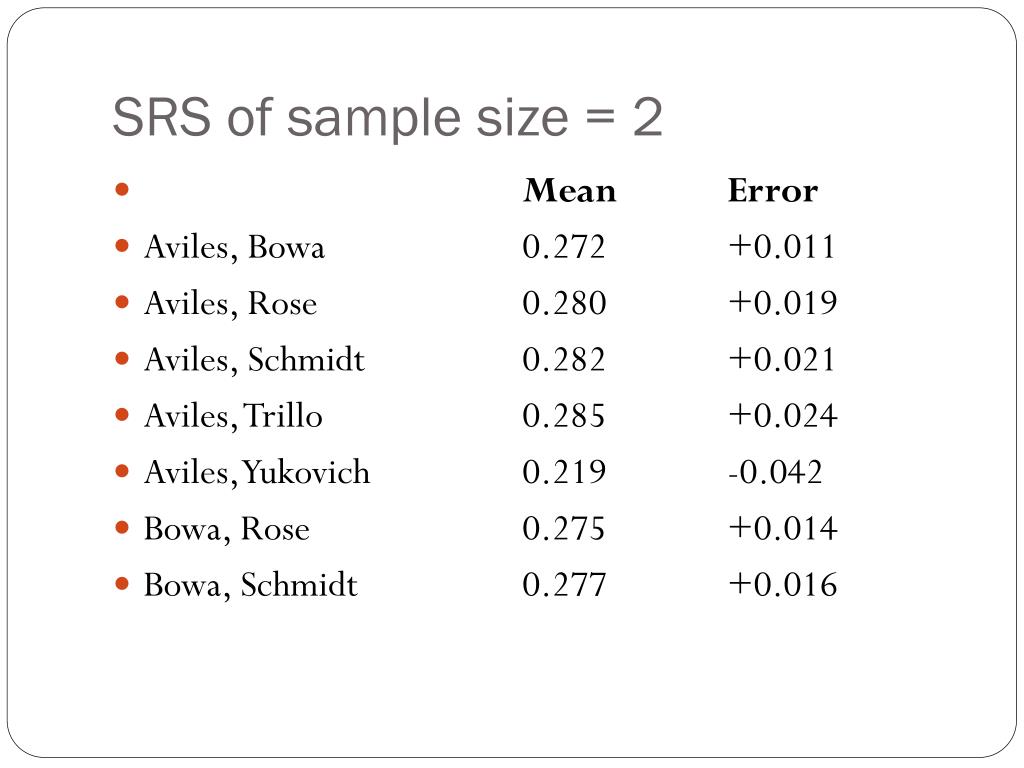Select the Mean column header
This screenshot has width=1024, height=768.
coord(569,191)
